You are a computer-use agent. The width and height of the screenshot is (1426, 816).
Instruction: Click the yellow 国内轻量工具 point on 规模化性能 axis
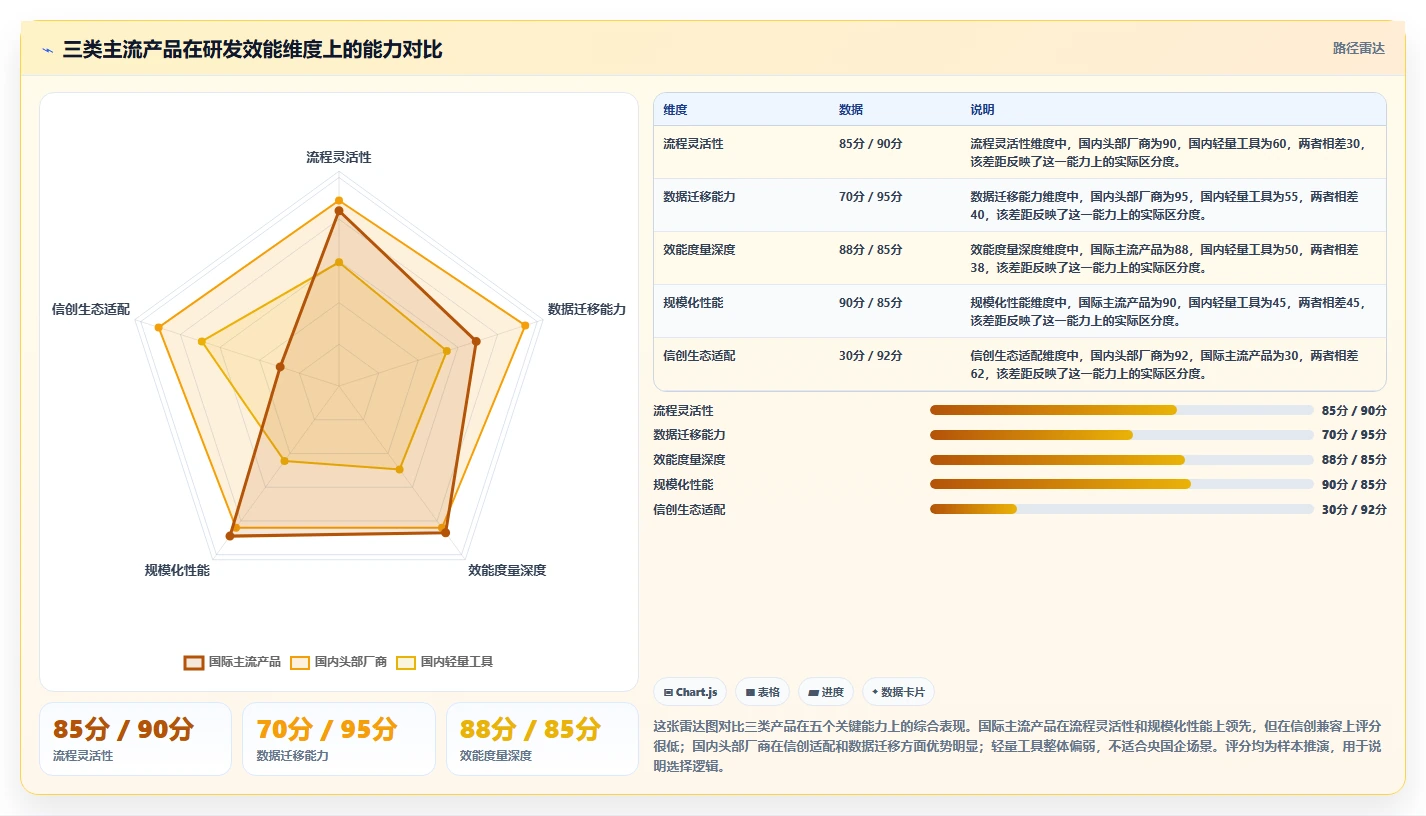point(285,461)
